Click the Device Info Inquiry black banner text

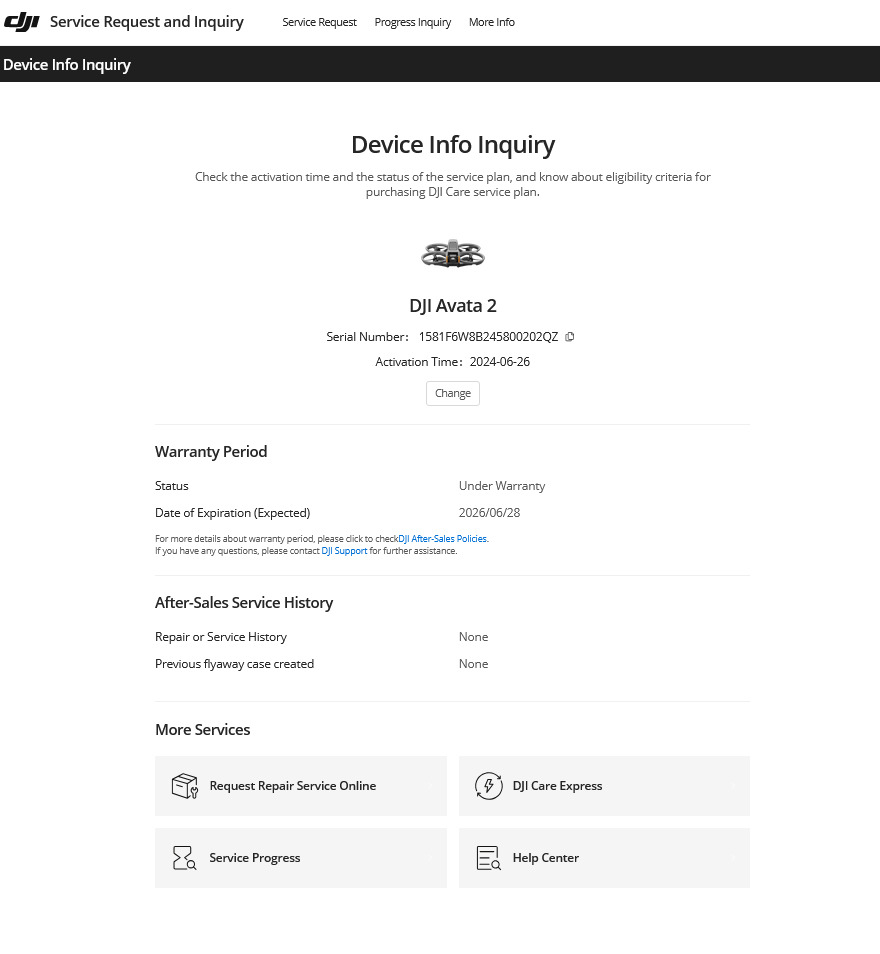tap(67, 64)
